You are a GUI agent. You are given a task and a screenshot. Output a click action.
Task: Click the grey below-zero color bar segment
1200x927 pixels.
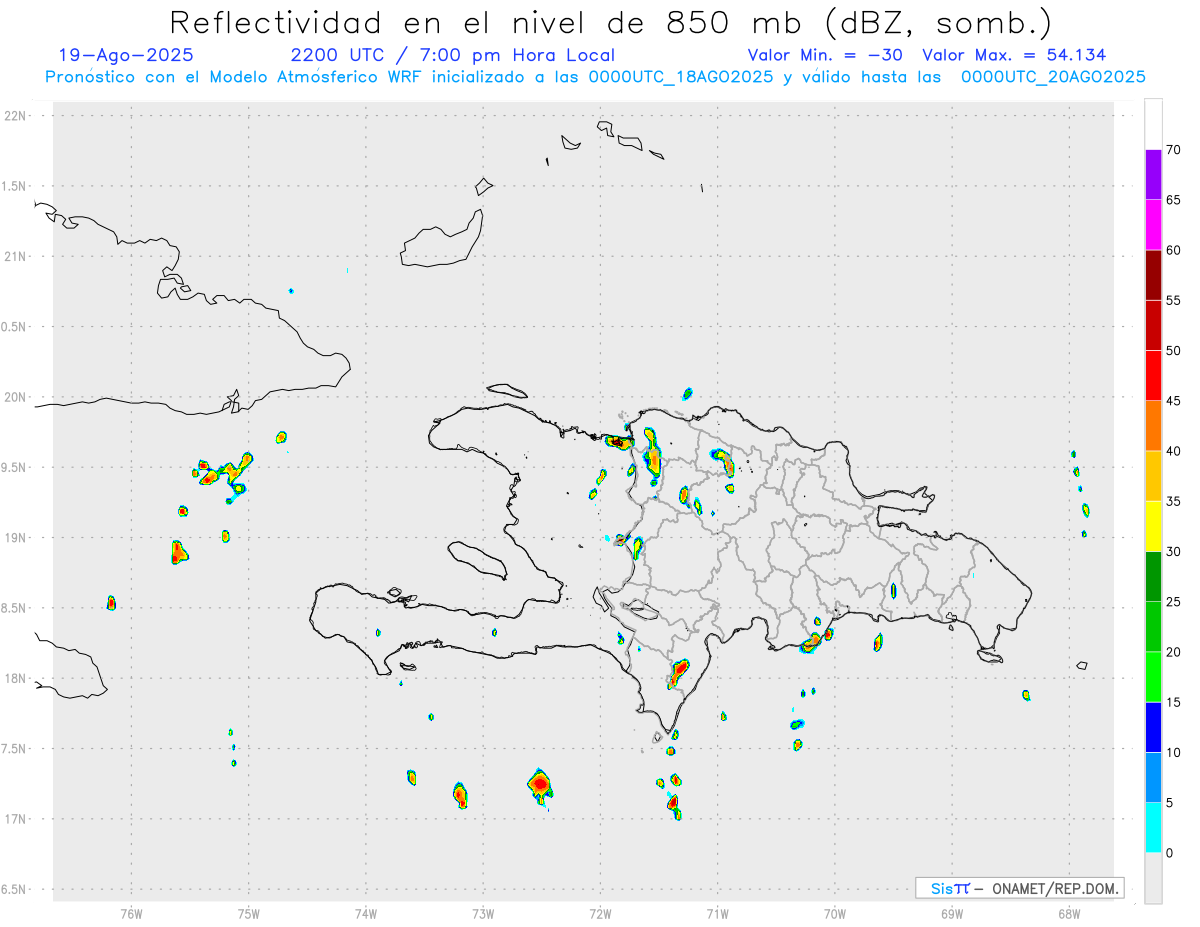pyautogui.click(x=1153, y=878)
